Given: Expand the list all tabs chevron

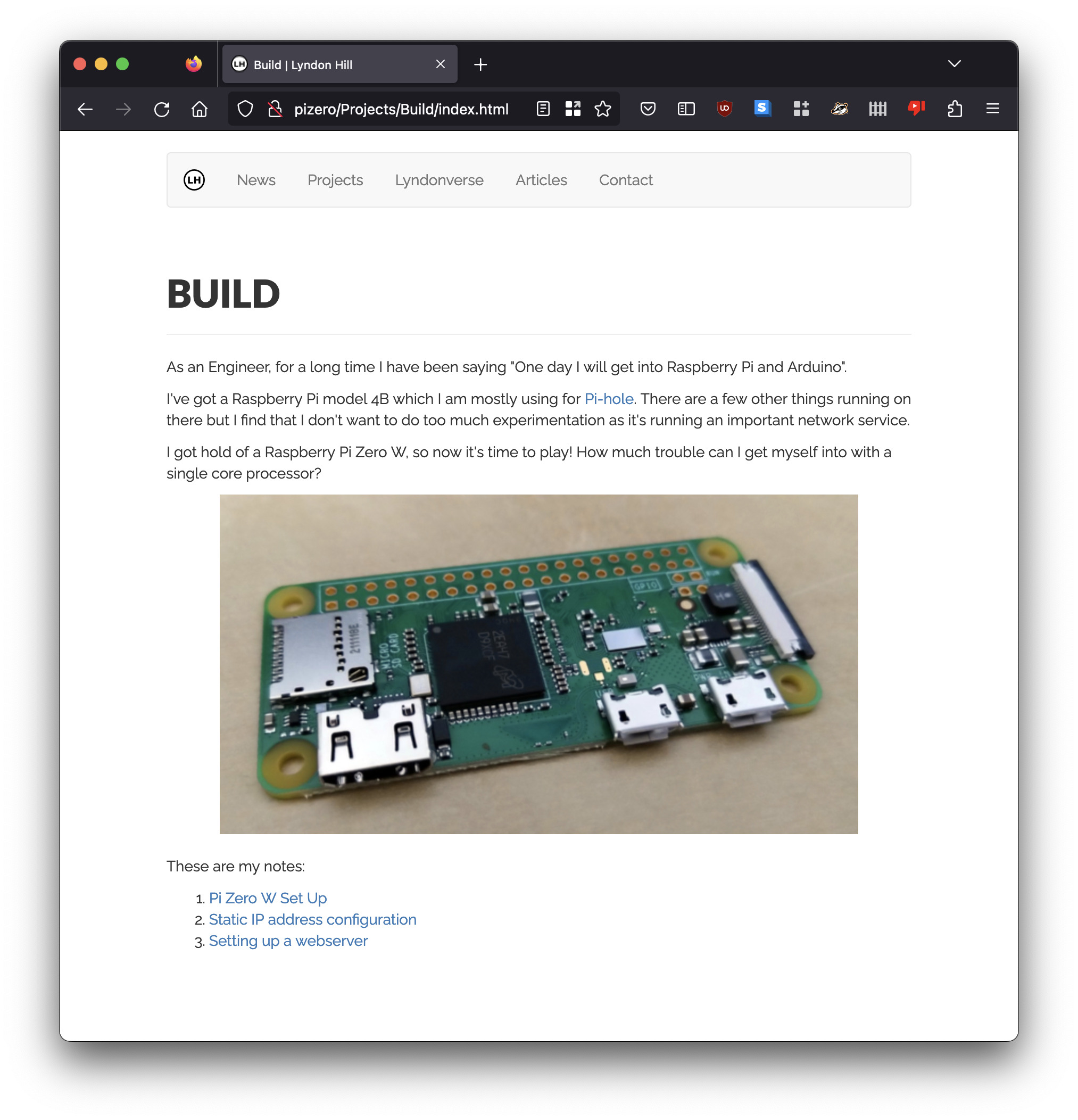Looking at the screenshot, I should click(x=953, y=63).
